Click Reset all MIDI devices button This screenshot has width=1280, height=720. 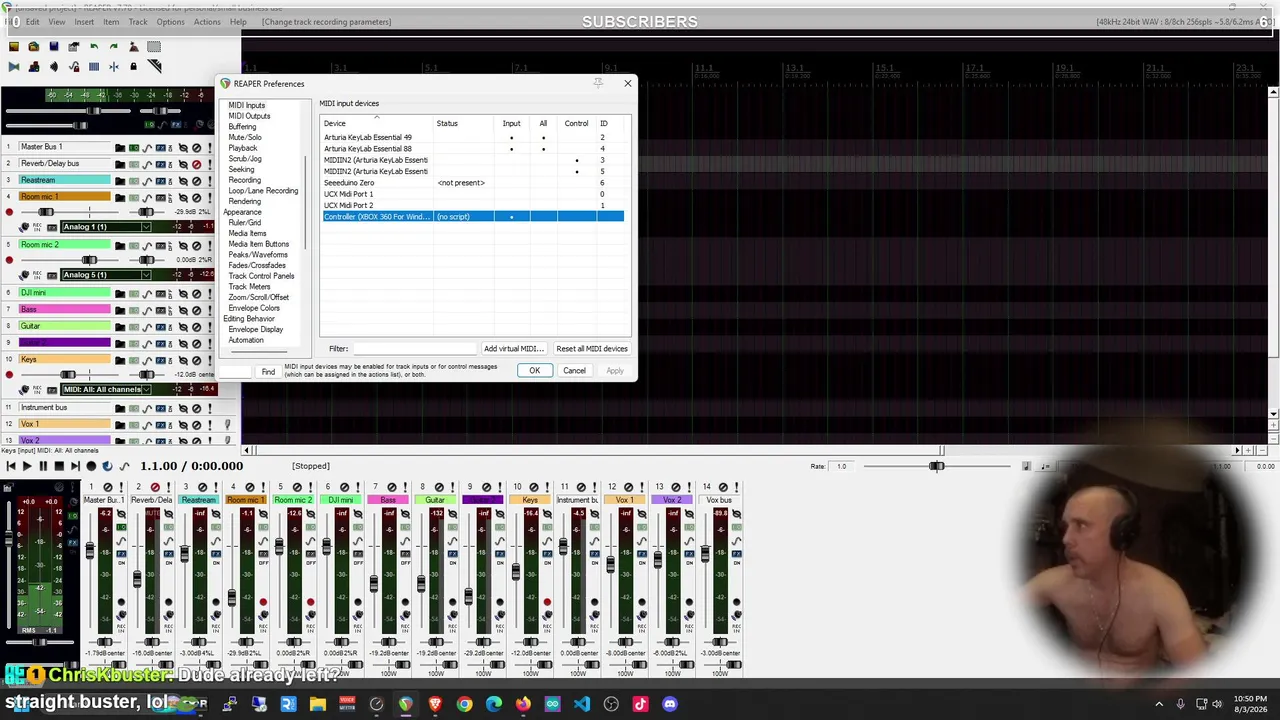592,349
